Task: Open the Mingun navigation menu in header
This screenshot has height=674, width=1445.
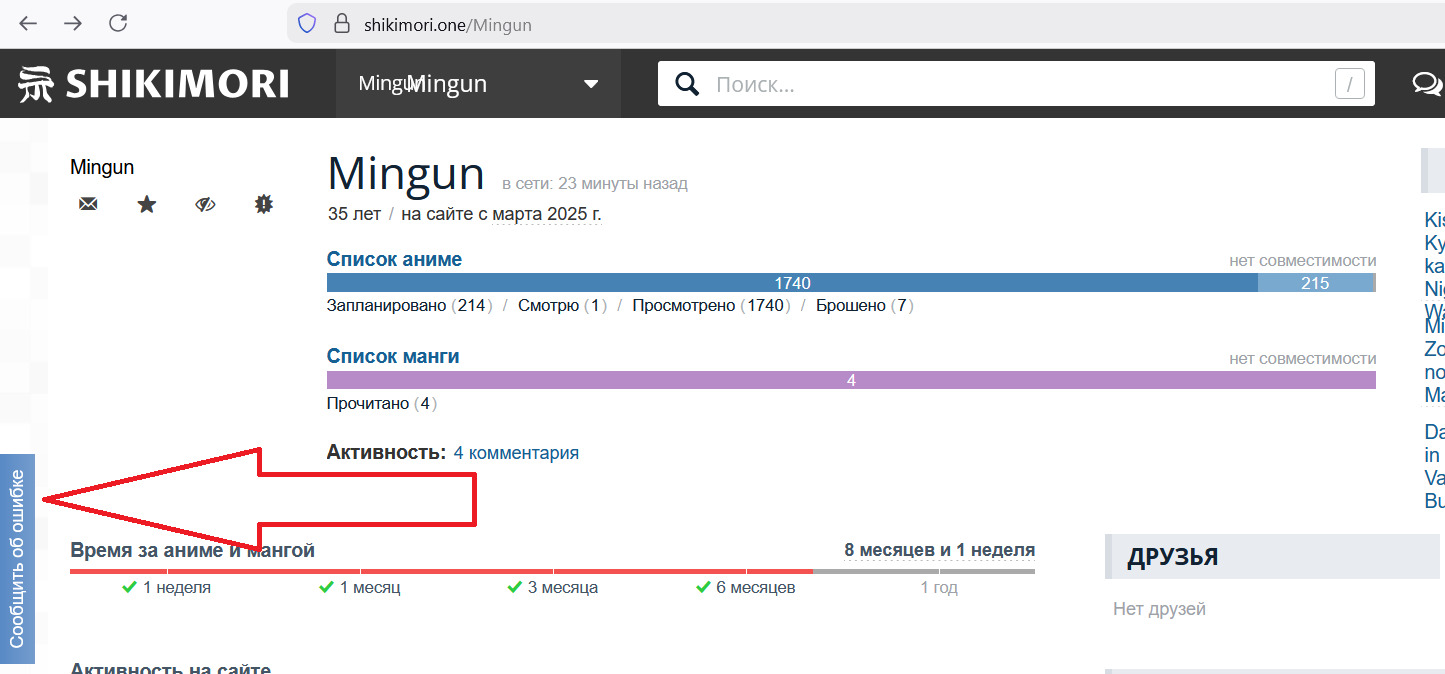Action: tap(445, 84)
